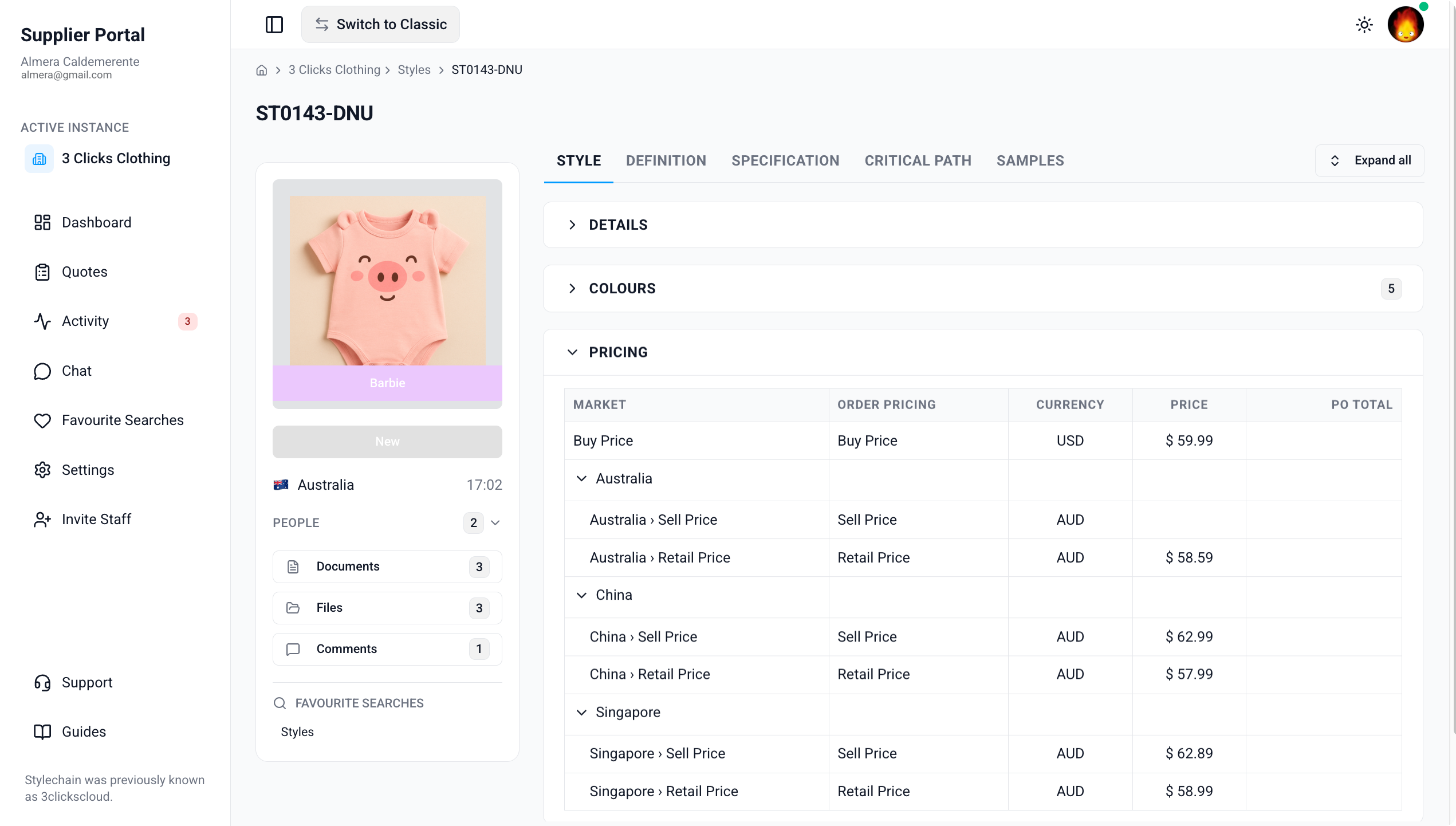Click the Quotes clipboard icon
The width and height of the screenshot is (1456, 826).
coord(42,272)
